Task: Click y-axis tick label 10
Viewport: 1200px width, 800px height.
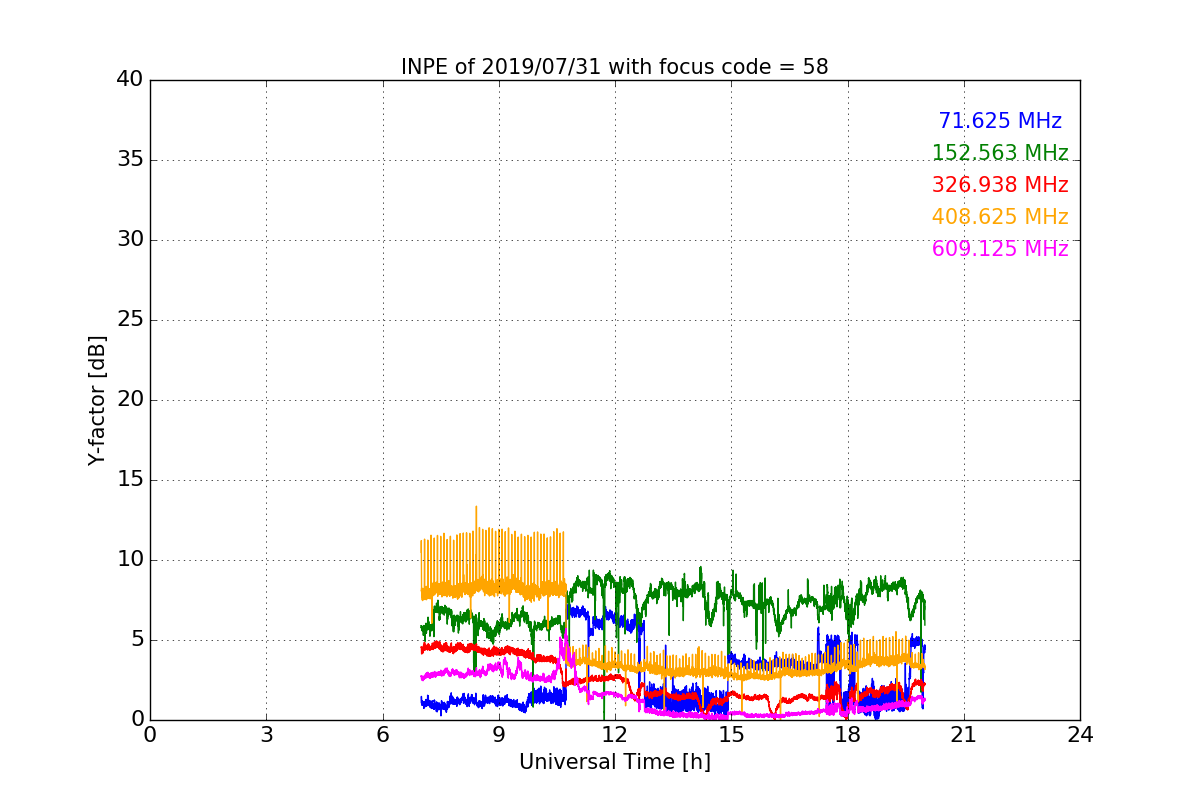Action: [130, 560]
